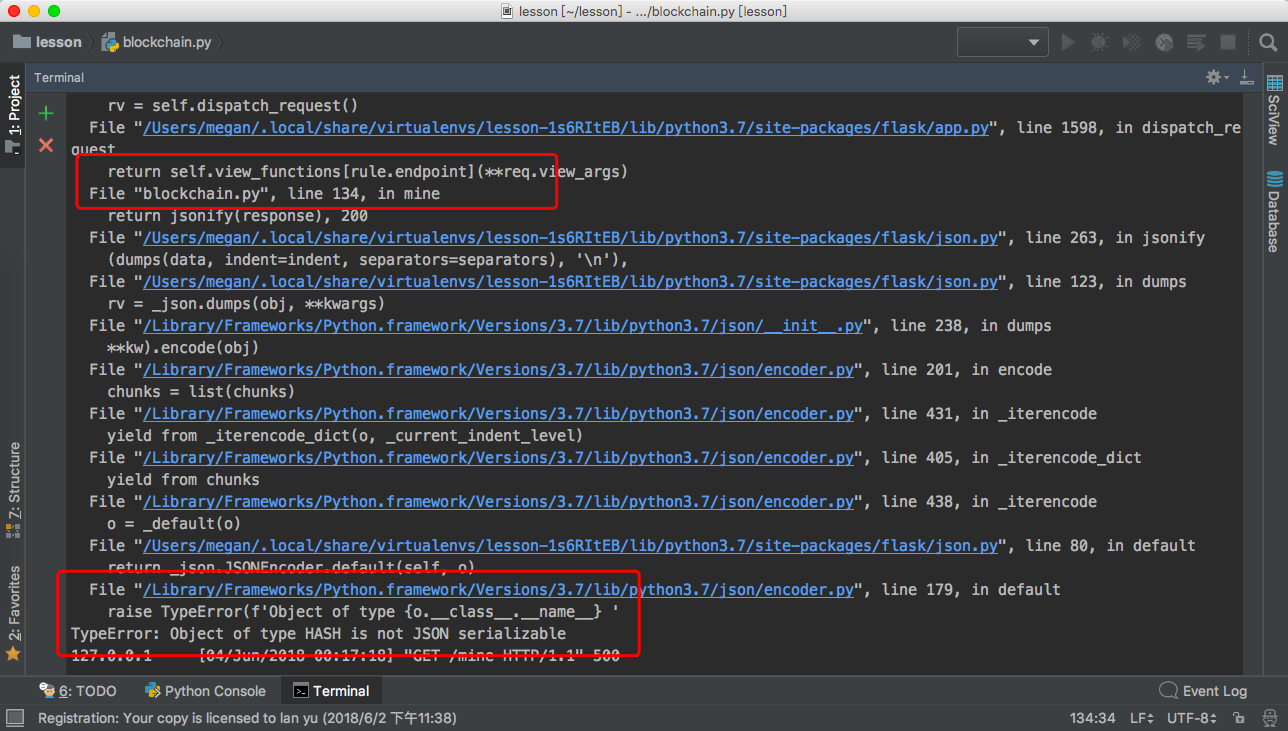Click the 'yield from chunks' line
This screenshot has width=1288, height=731.
click(183, 479)
